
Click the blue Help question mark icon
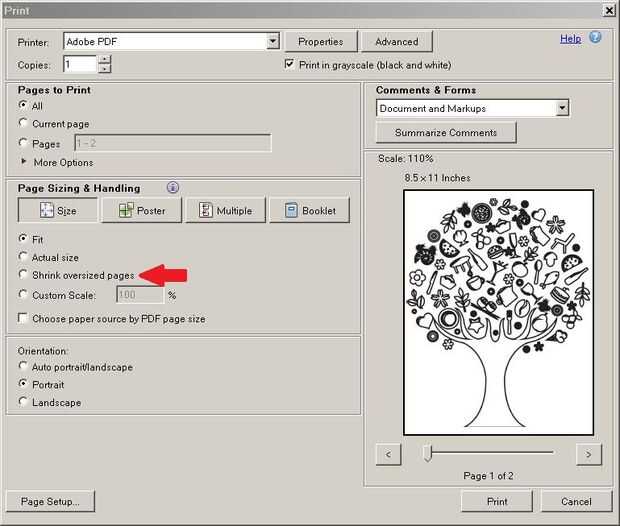pos(595,38)
